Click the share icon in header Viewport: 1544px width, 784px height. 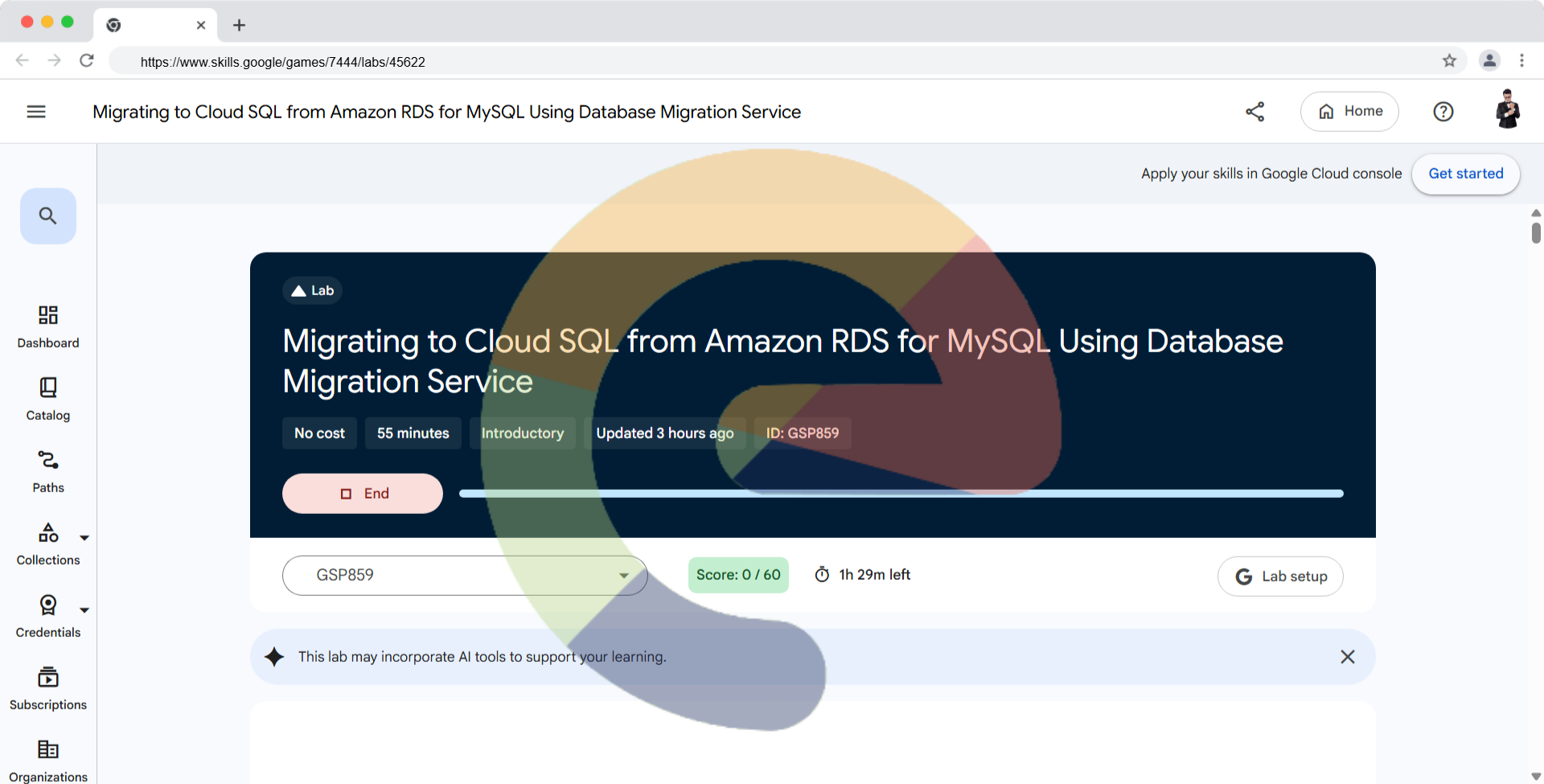click(x=1255, y=112)
